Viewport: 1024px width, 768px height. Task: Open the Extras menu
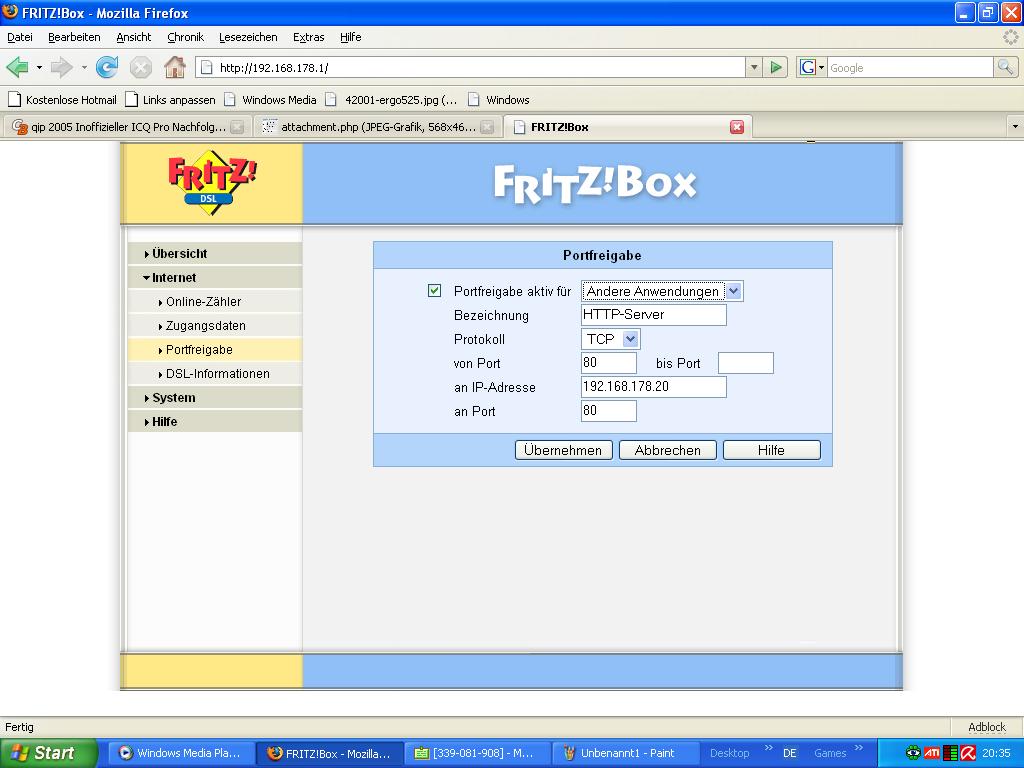308,37
